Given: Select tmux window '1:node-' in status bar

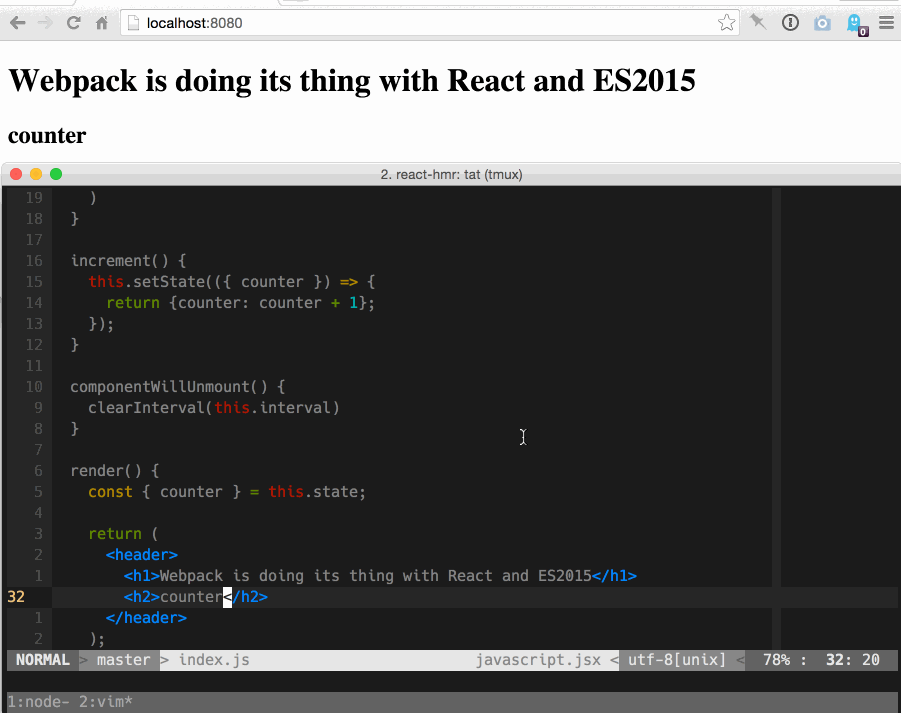Looking at the screenshot, I should tap(38, 702).
